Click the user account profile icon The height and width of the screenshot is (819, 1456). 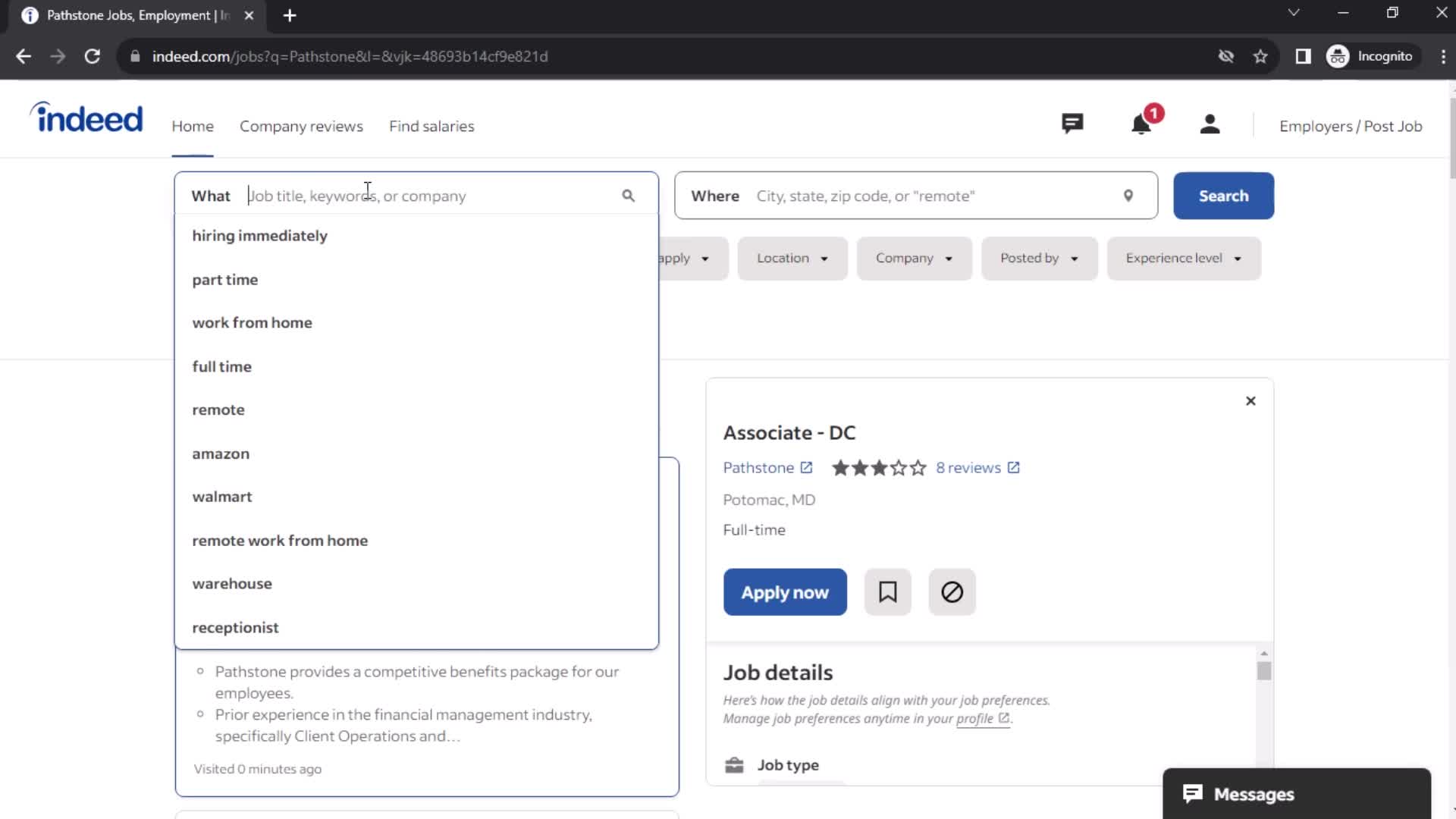click(1210, 126)
